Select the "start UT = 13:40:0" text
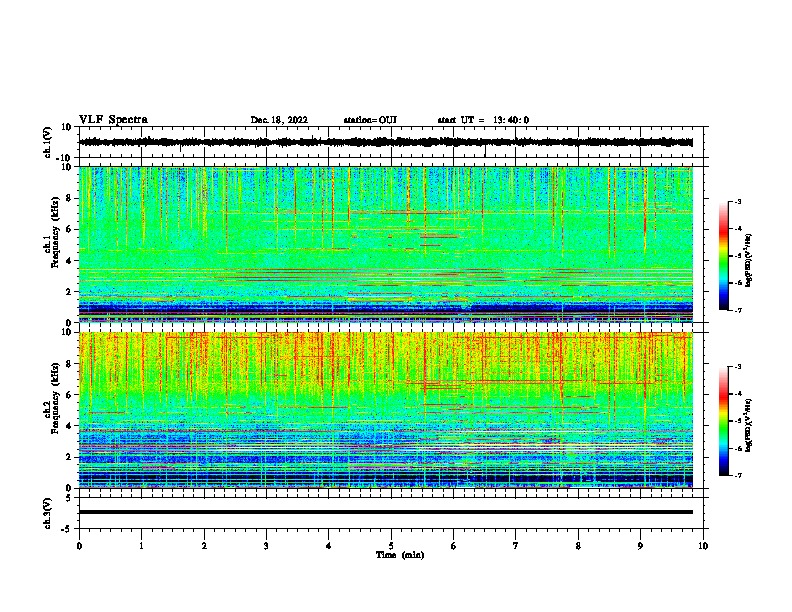The image size is (792, 612). [x=483, y=120]
